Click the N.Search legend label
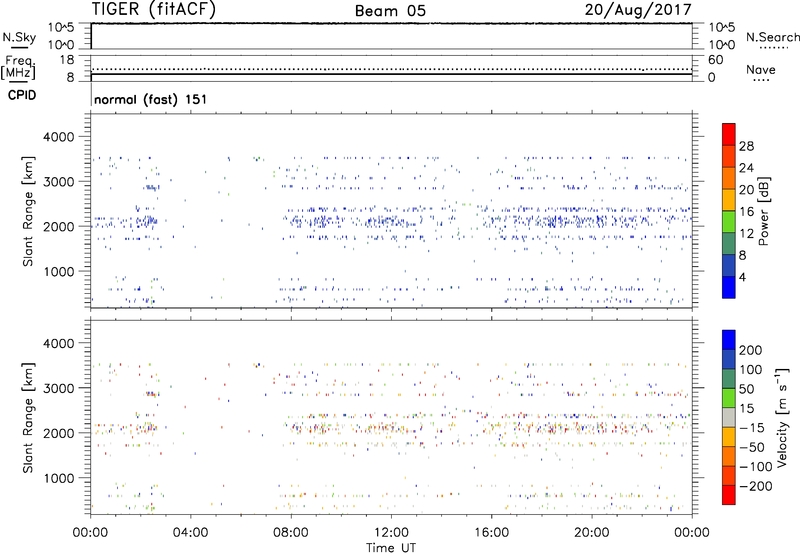Image resolution: width=800 pixels, height=554 pixels. [772, 37]
